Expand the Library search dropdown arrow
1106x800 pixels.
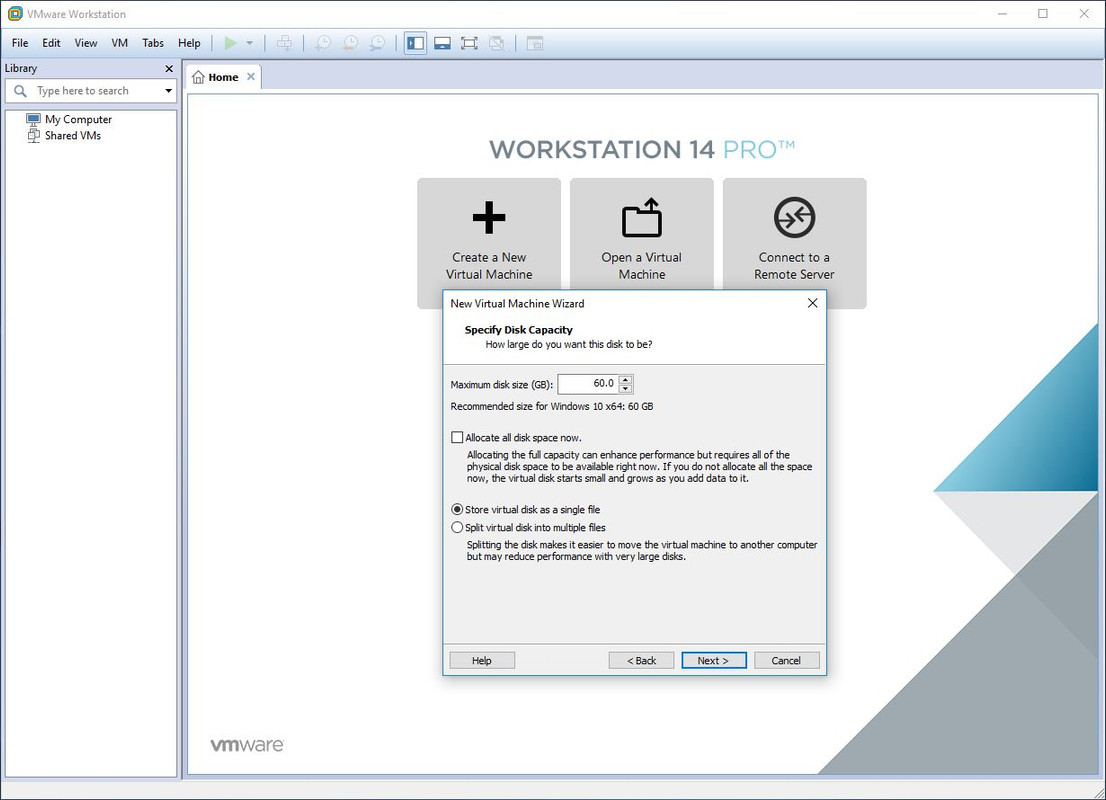[168, 90]
